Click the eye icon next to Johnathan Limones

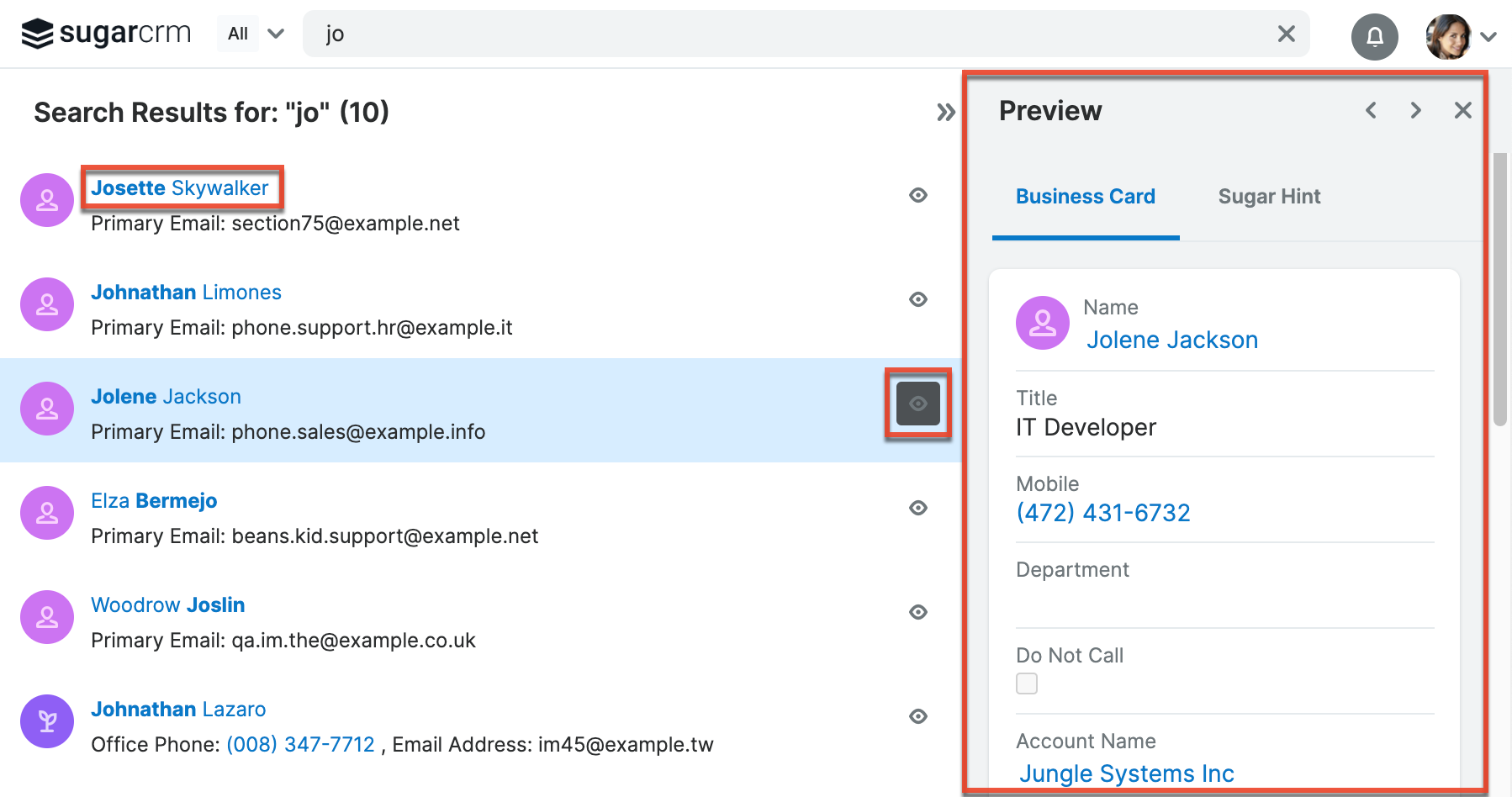pyautogui.click(x=918, y=299)
